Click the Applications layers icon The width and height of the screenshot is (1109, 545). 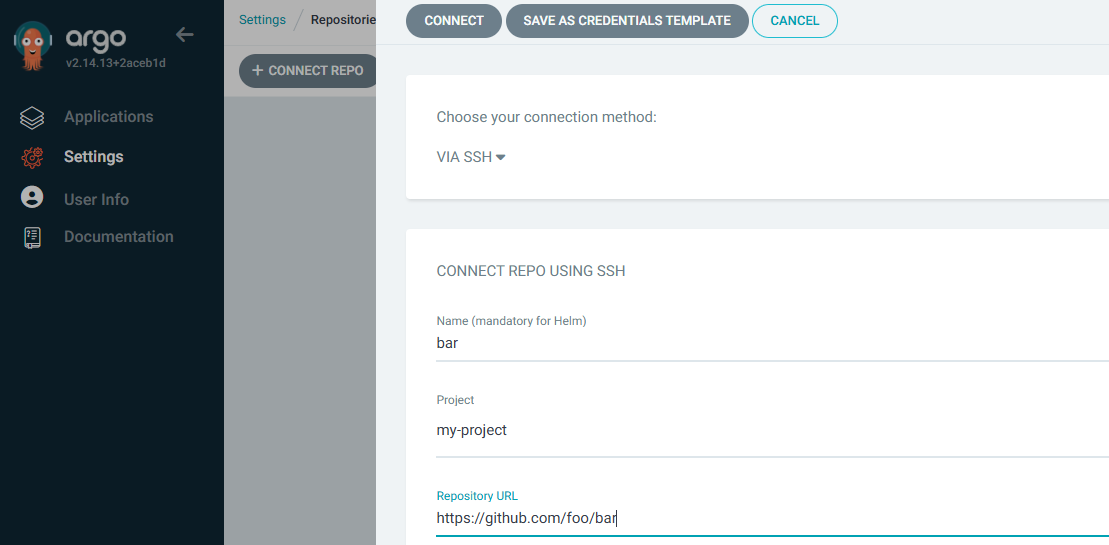pyautogui.click(x=32, y=117)
